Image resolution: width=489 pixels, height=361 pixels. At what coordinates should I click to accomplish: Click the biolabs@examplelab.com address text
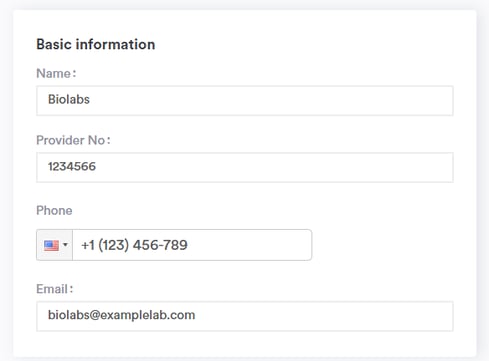[121, 315]
